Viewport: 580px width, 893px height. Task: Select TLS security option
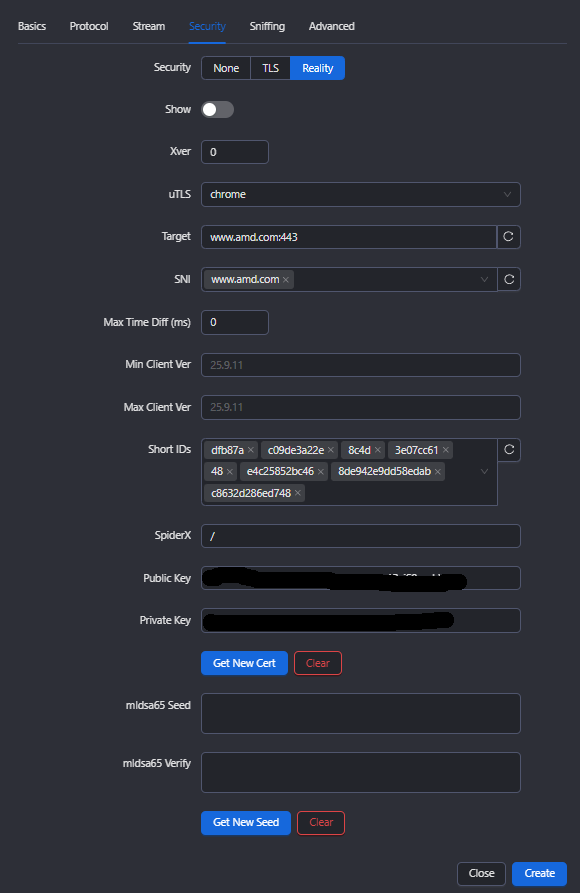pyautogui.click(x=271, y=68)
